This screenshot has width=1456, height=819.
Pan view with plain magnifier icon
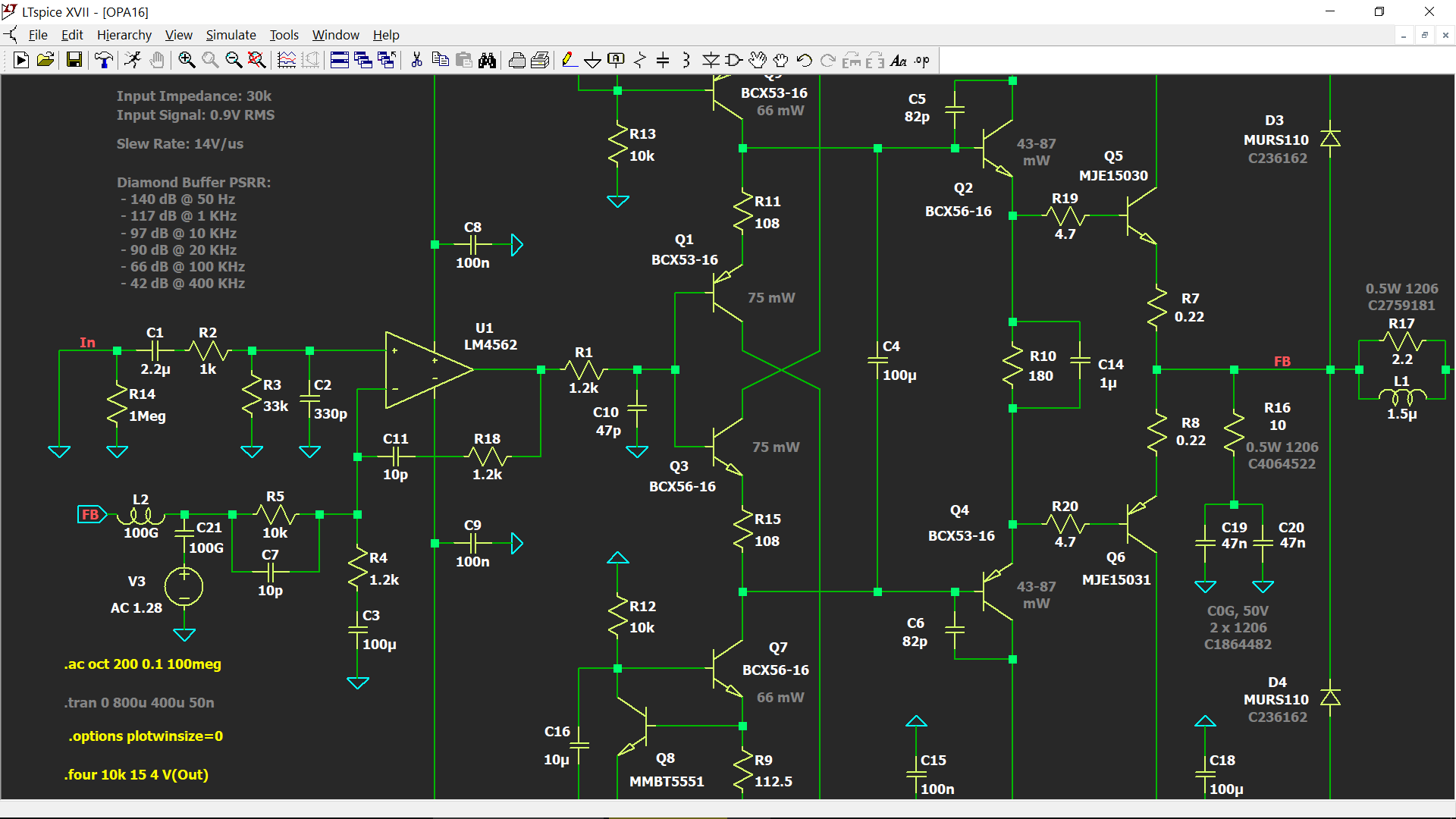coord(210,60)
